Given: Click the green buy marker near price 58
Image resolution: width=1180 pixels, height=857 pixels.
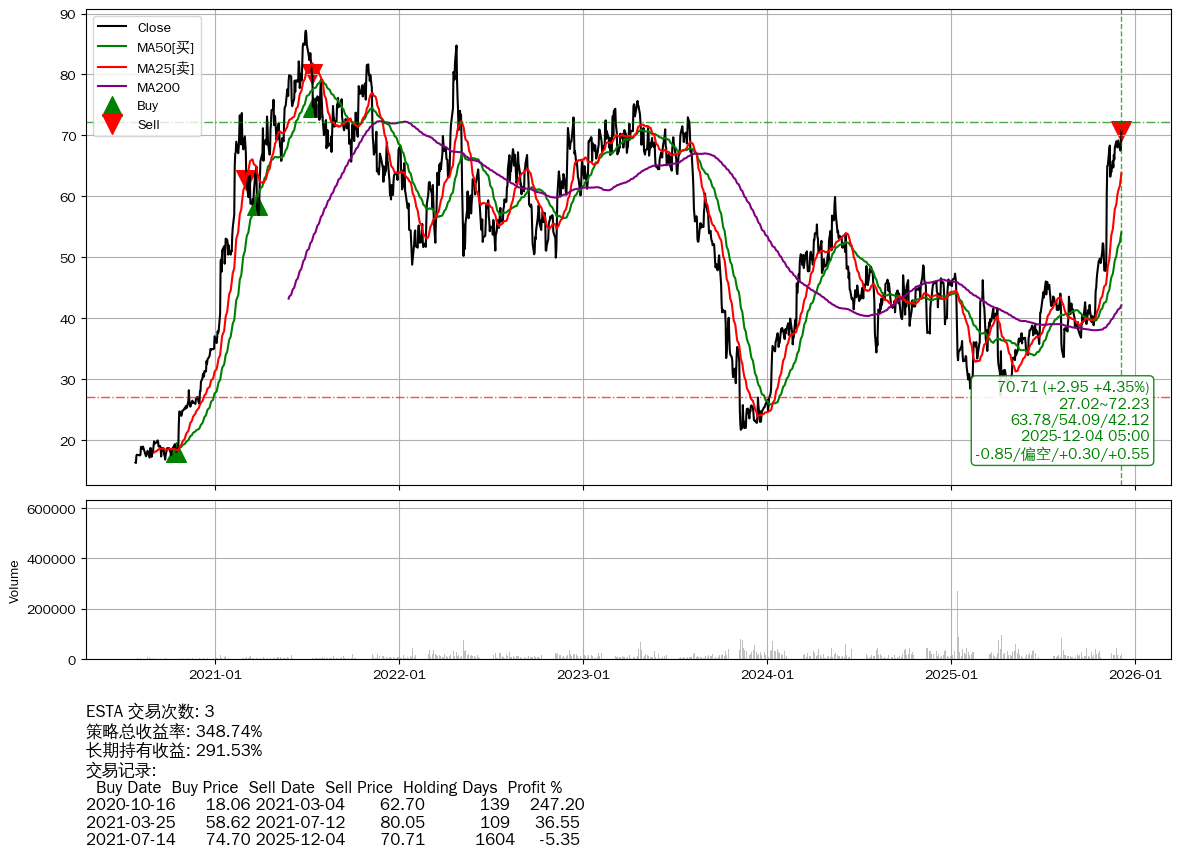Looking at the screenshot, I should 257,205.
